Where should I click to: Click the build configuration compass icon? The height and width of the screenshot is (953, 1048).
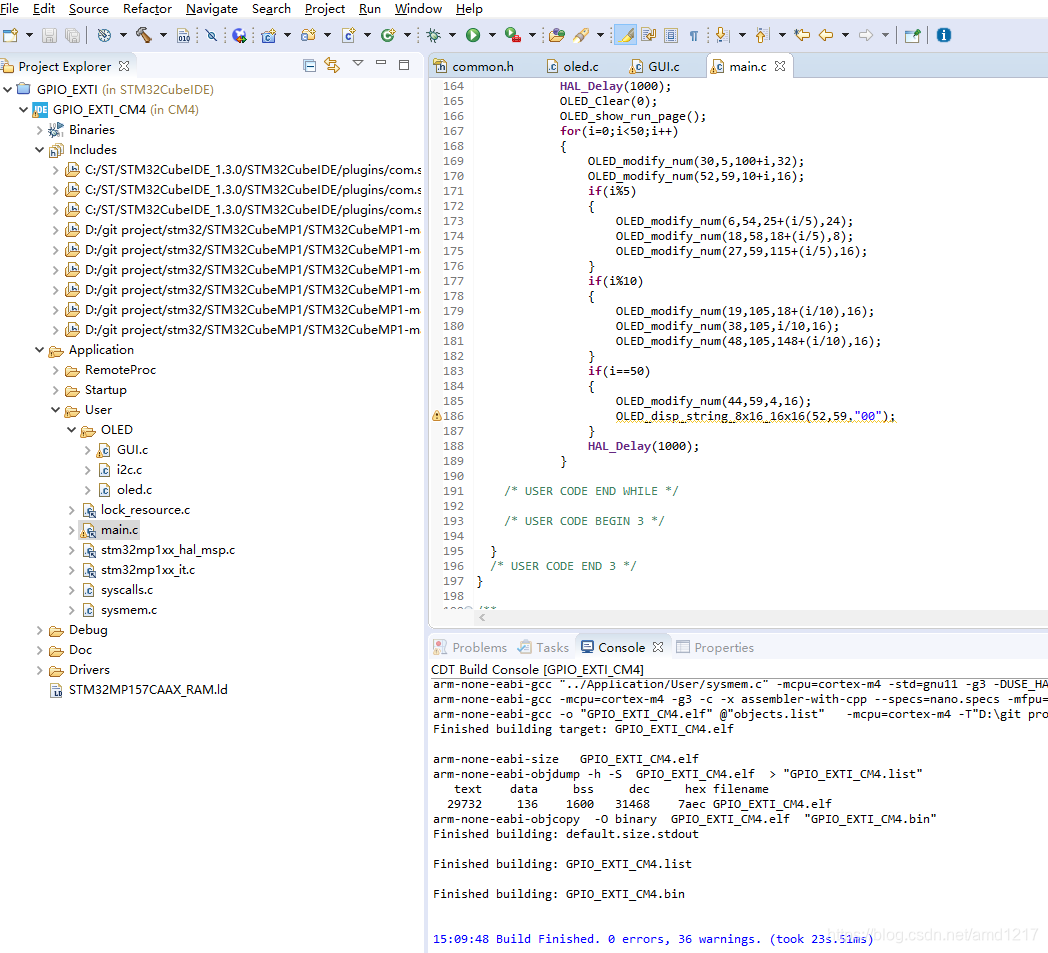(x=104, y=35)
